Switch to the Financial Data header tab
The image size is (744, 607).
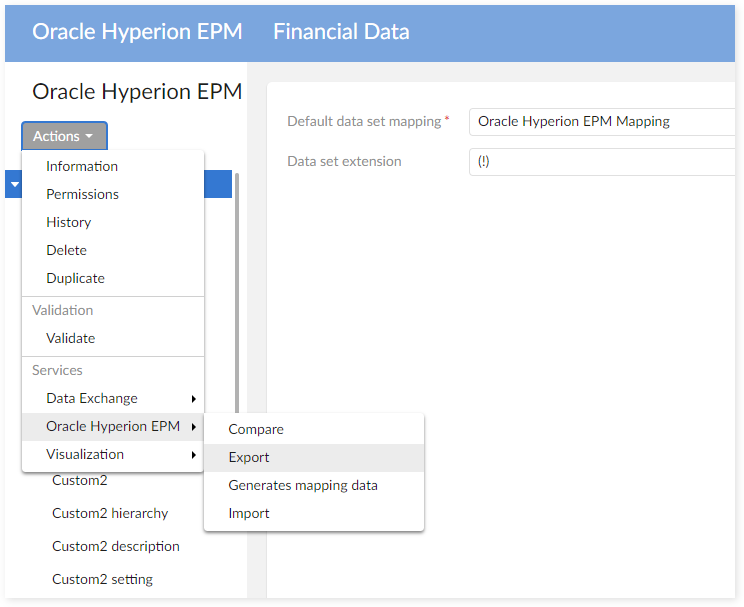click(341, 31)
